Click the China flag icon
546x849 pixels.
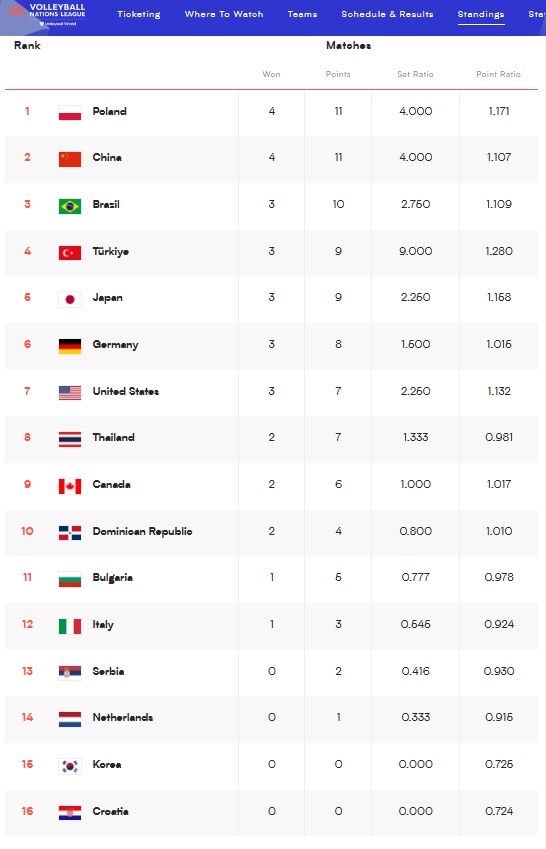(x=70, y=159)
